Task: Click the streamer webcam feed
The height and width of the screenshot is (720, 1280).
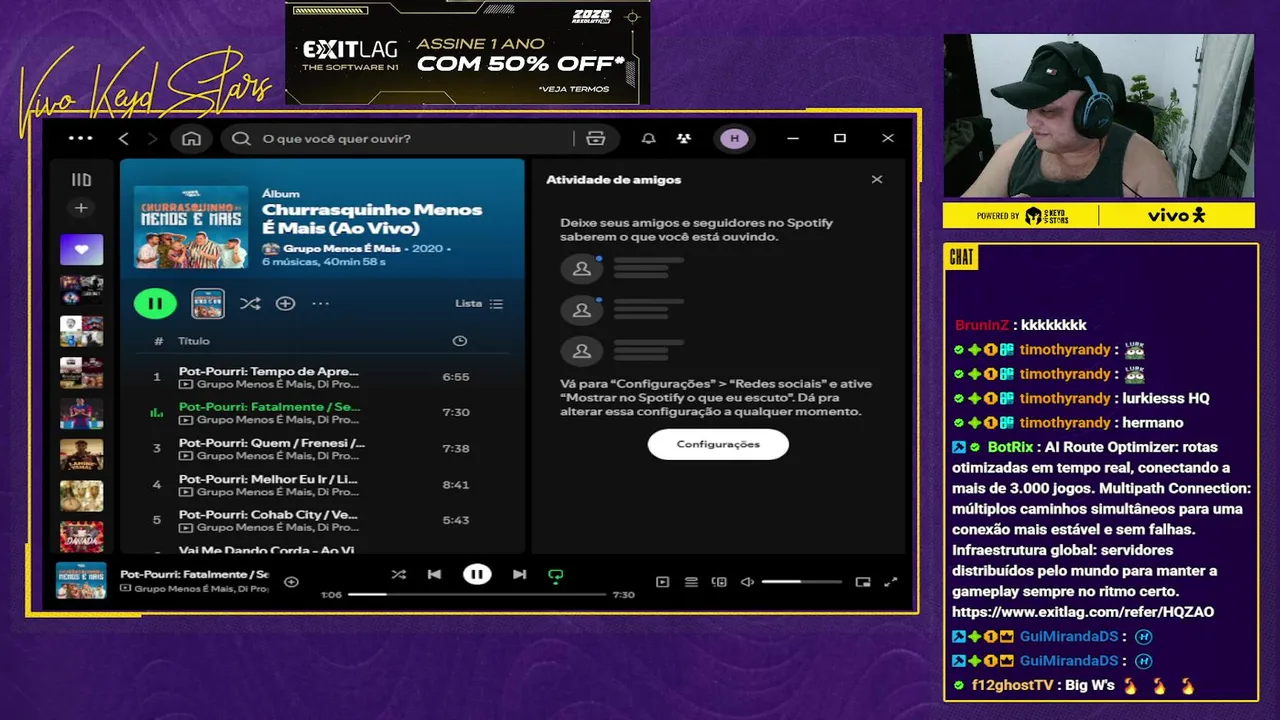Action: [x=1098, y=116]
